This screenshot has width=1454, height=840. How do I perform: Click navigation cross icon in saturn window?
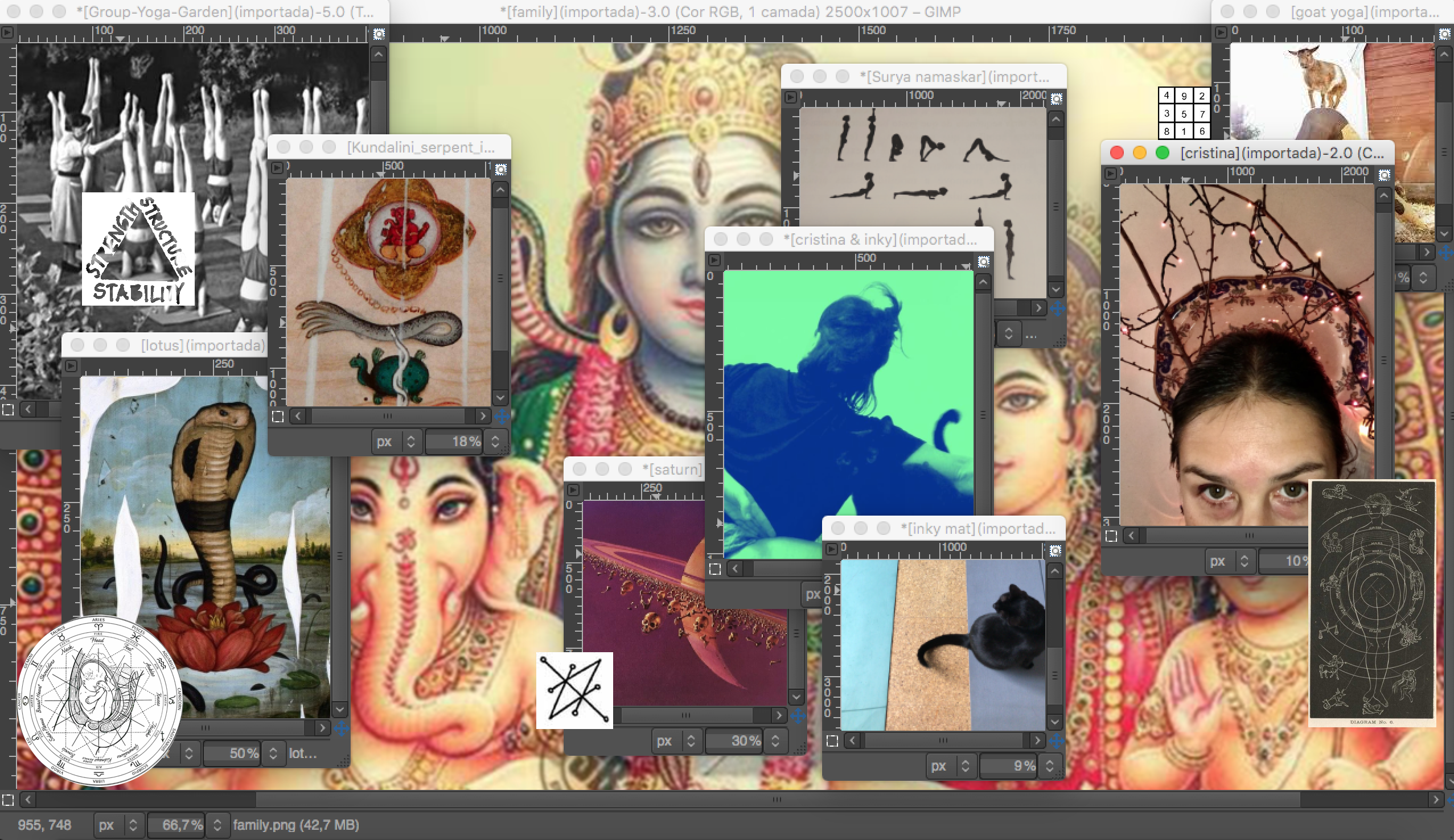(x=799, y=716)
